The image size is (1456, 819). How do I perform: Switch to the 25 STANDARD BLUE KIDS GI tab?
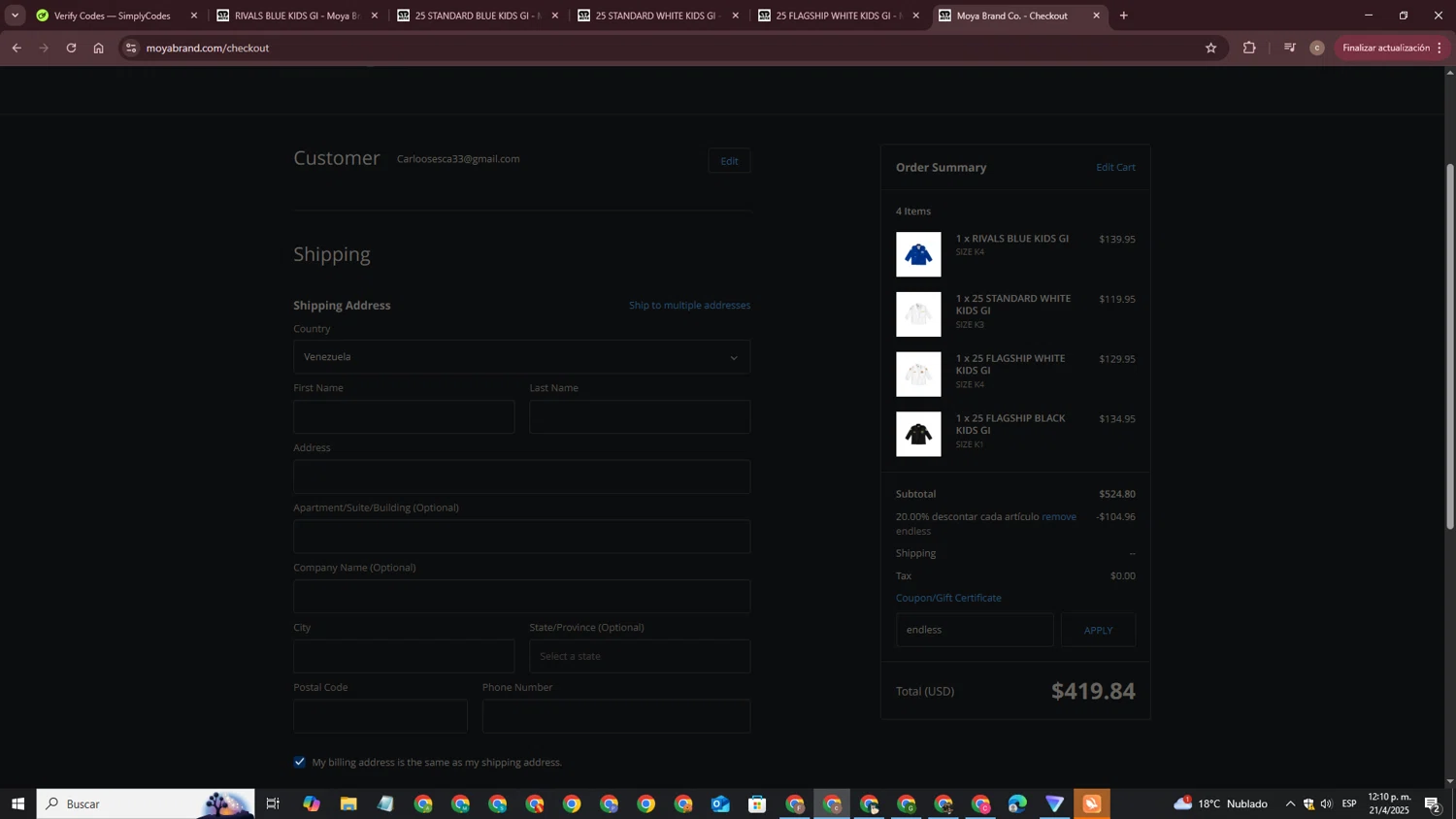point(476,16)
